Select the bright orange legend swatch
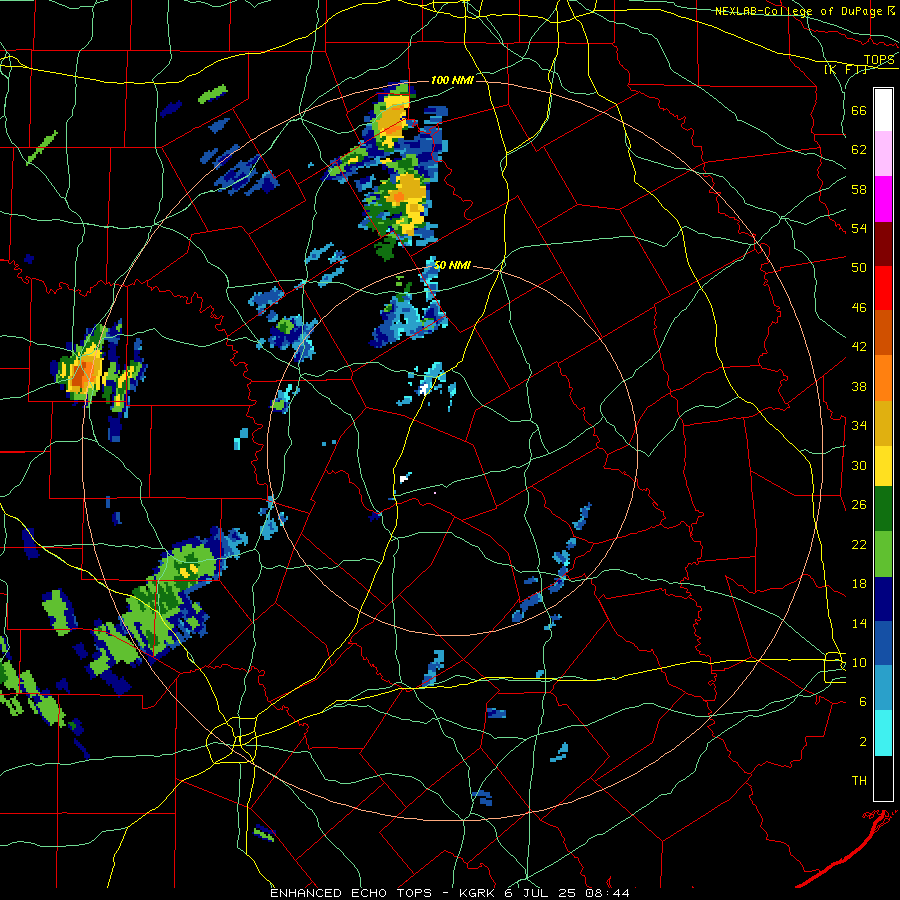900x900 pixels. (x=883, y=377)
